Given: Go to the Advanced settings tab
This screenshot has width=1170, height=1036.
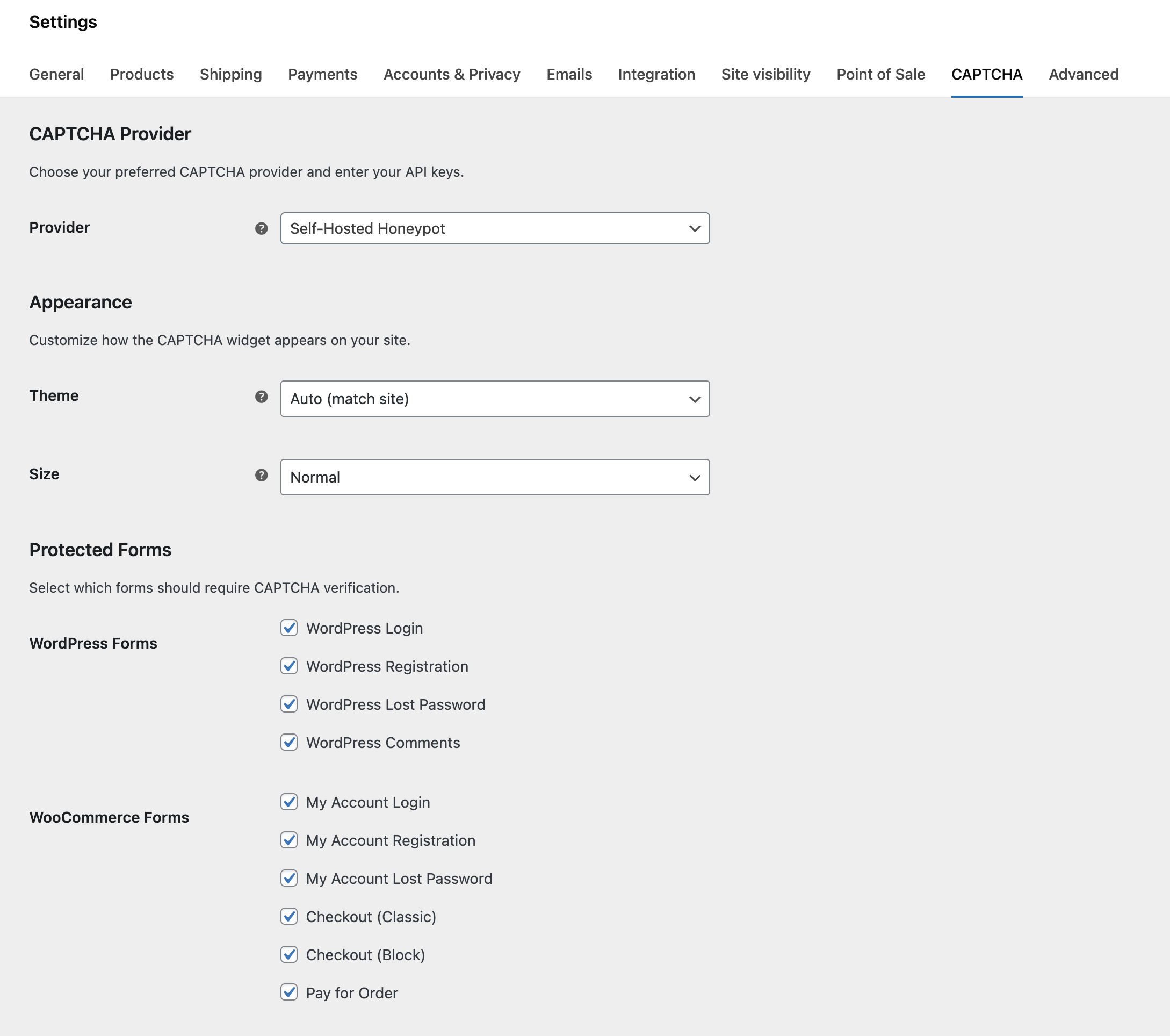Looking at the screenshot, I should (x=1083, y=75).
